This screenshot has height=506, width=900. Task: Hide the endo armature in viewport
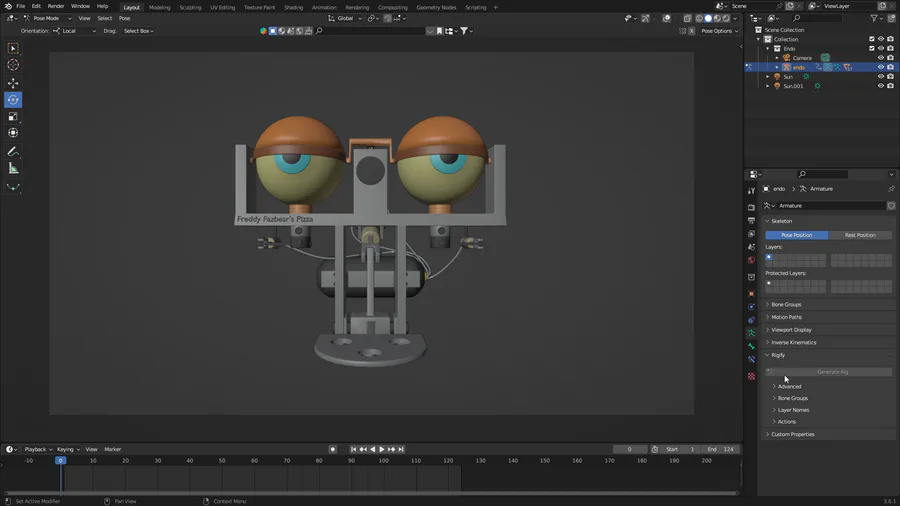[881, 67]
